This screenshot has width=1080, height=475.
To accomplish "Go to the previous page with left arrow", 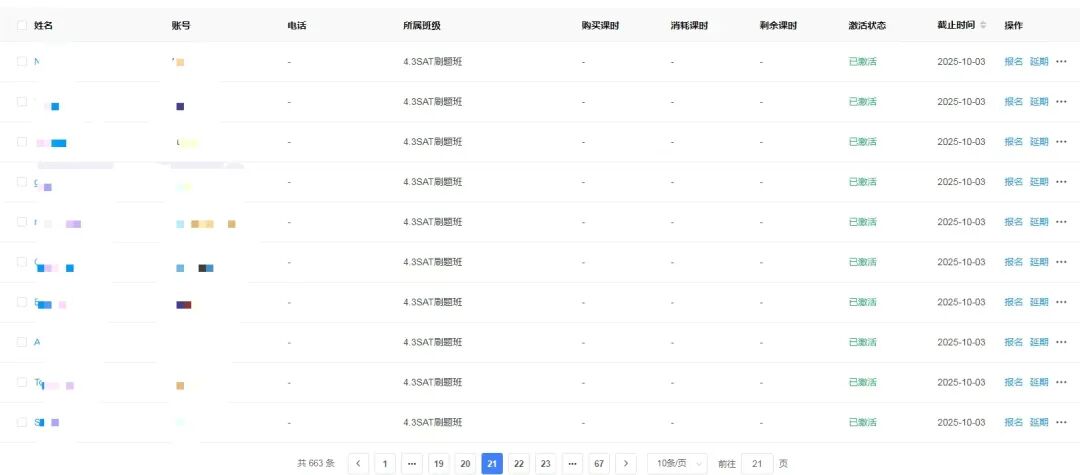I will click(x=359, y=463).
